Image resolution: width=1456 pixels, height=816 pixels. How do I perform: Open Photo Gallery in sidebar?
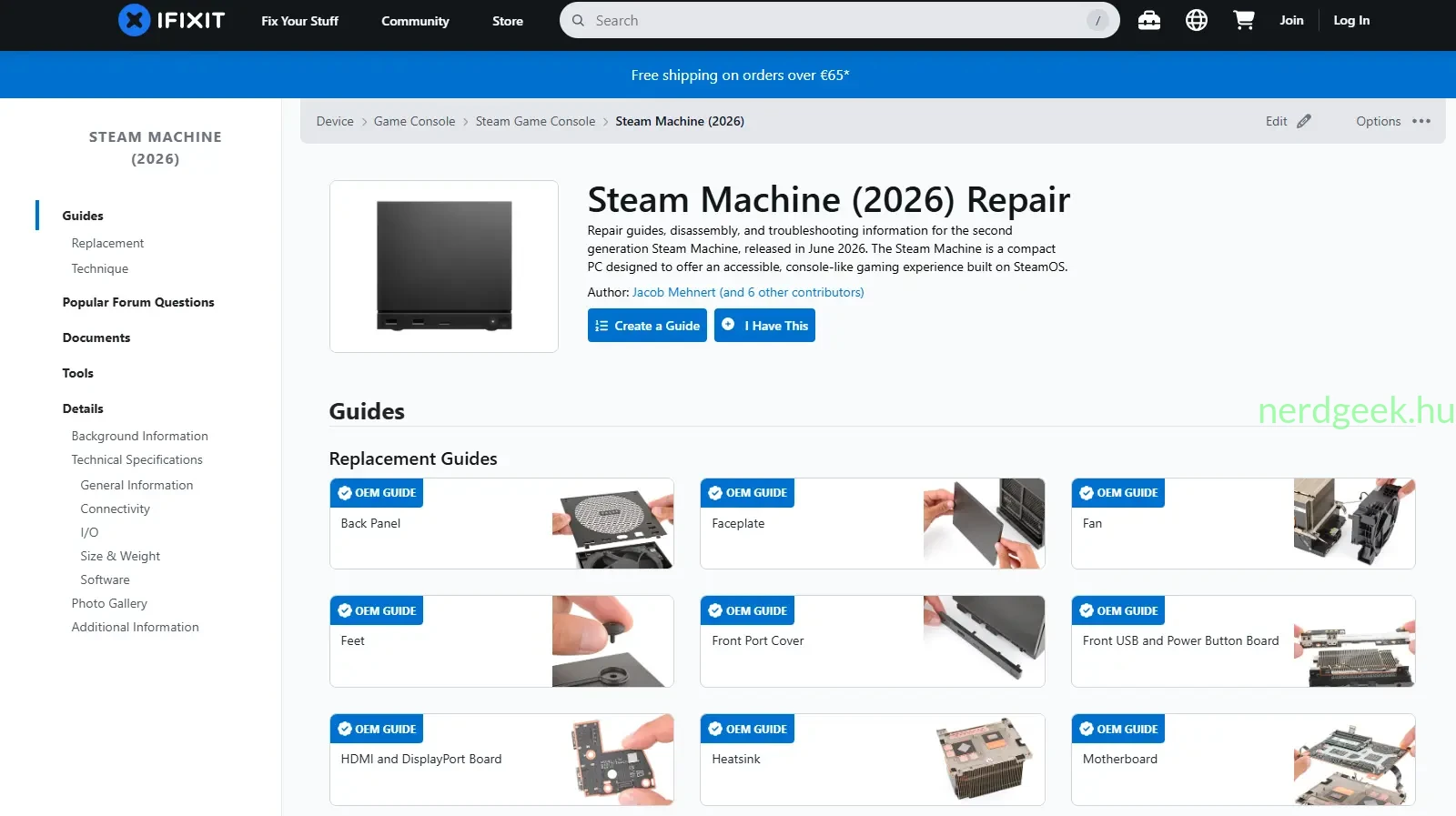point(109,603)
